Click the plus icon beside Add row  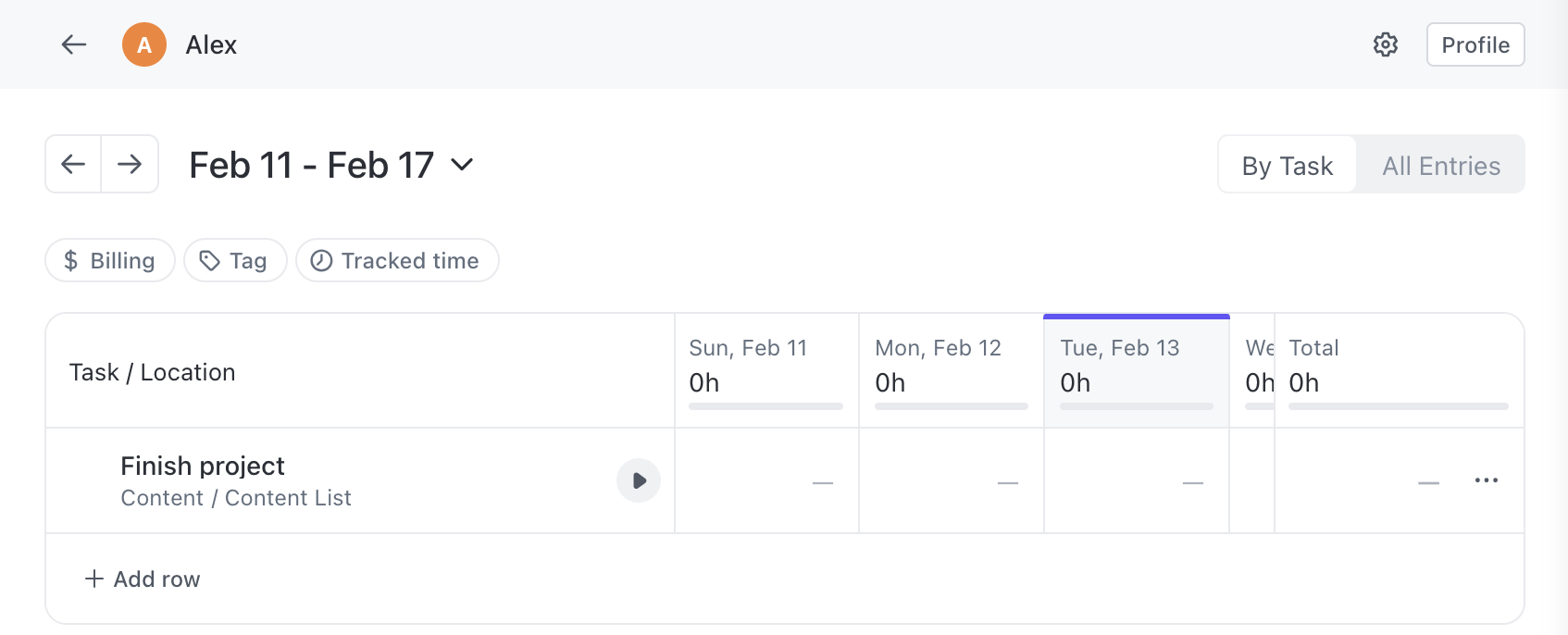[93, 578]
